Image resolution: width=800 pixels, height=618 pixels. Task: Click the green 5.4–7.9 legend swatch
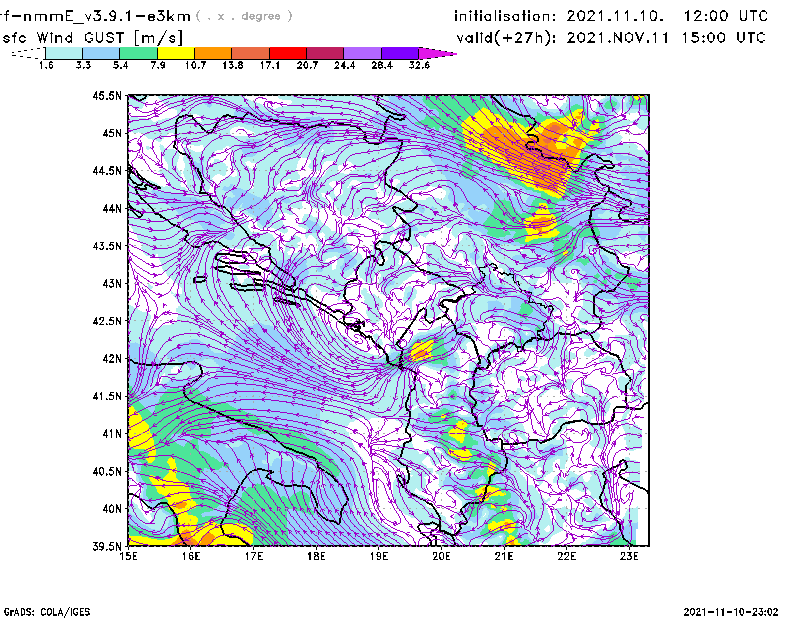pos(138,53)
